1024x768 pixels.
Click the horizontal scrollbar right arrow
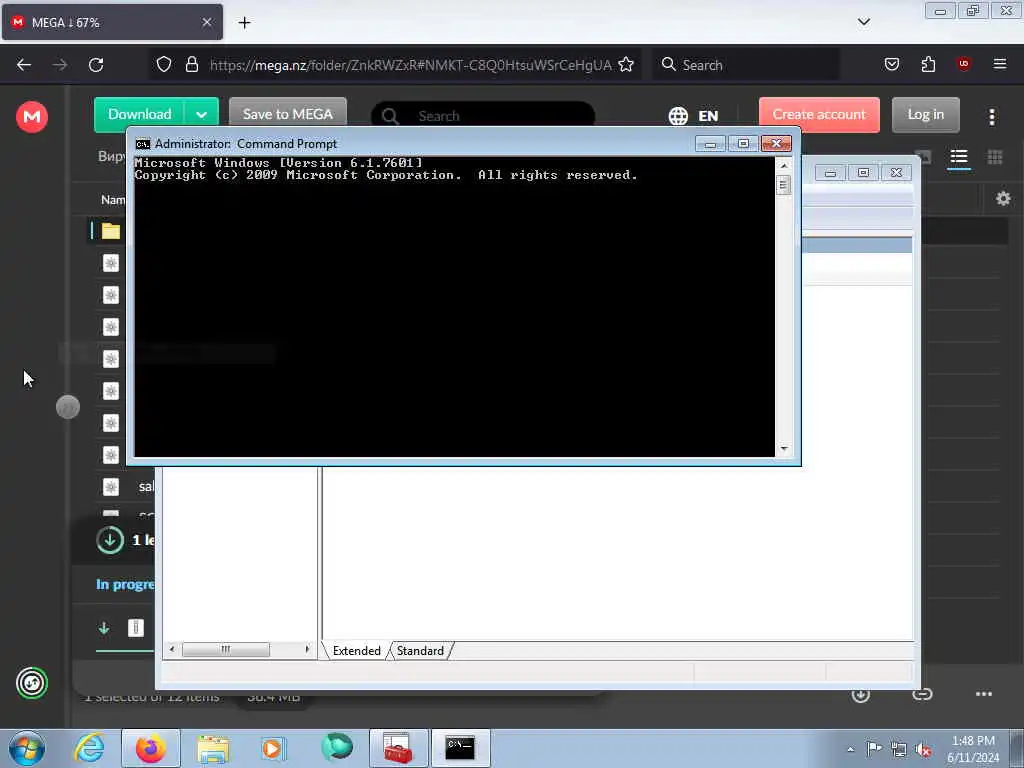click(307, 649)
